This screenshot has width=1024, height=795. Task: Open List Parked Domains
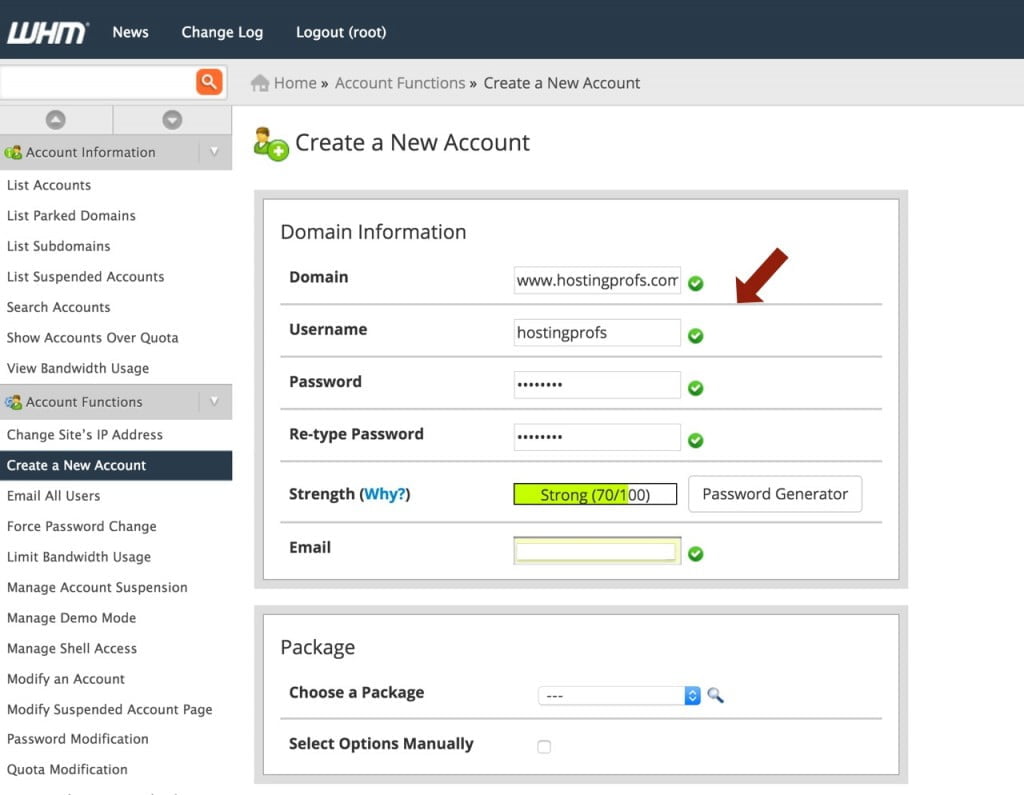[71, 216]
